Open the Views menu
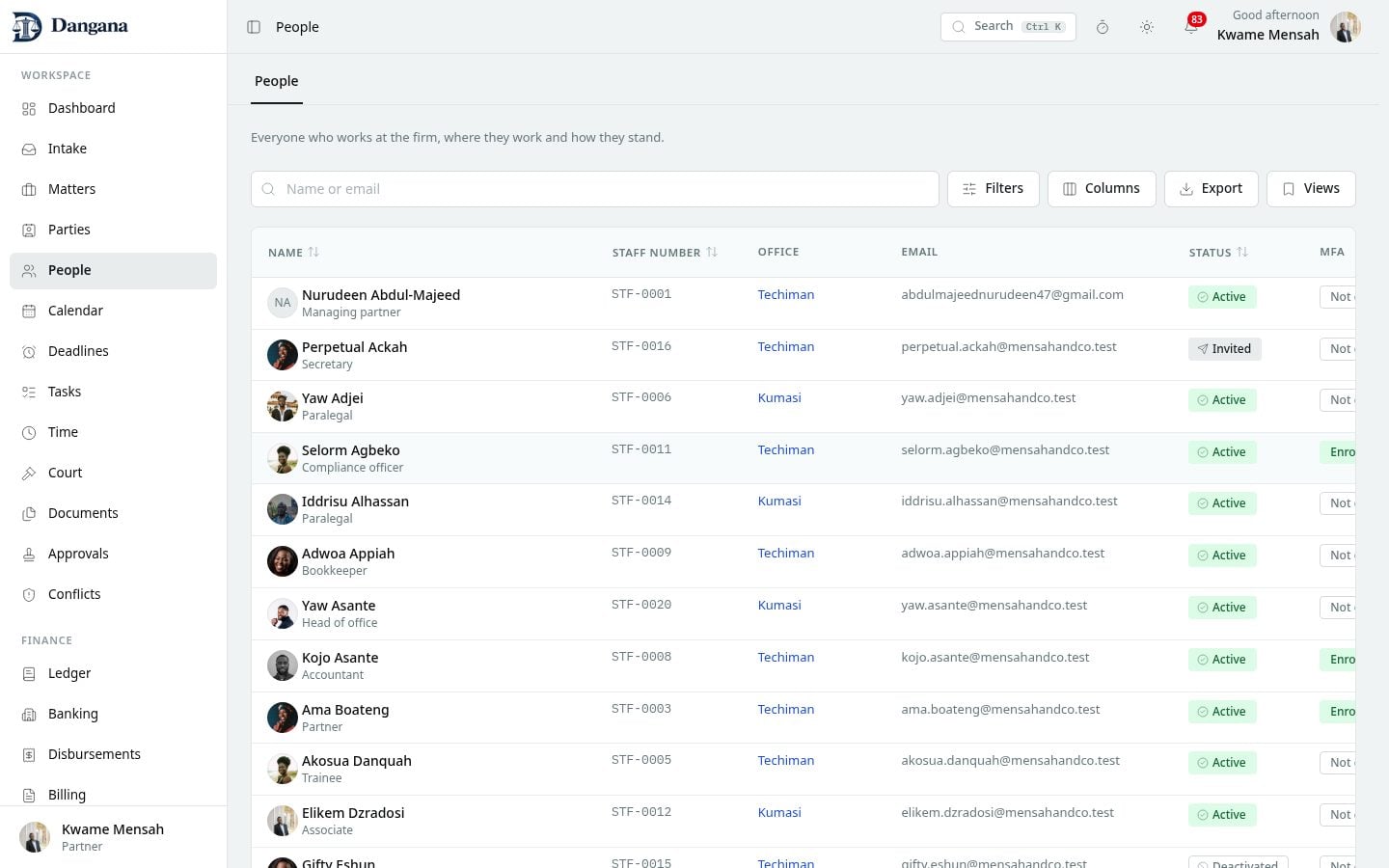The width and height of the screenshot is (1389, 868). (1311, 189)
